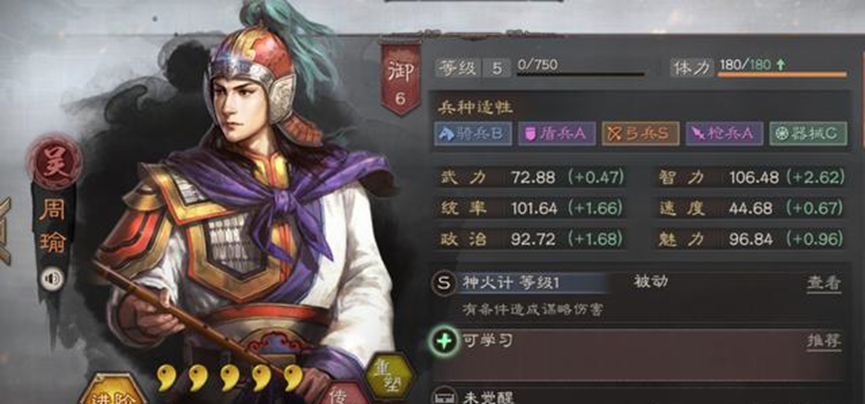This screenshot has width=865, height=404.
Task: Click the 进阶 advancement badge
Action: click(111, 391)
